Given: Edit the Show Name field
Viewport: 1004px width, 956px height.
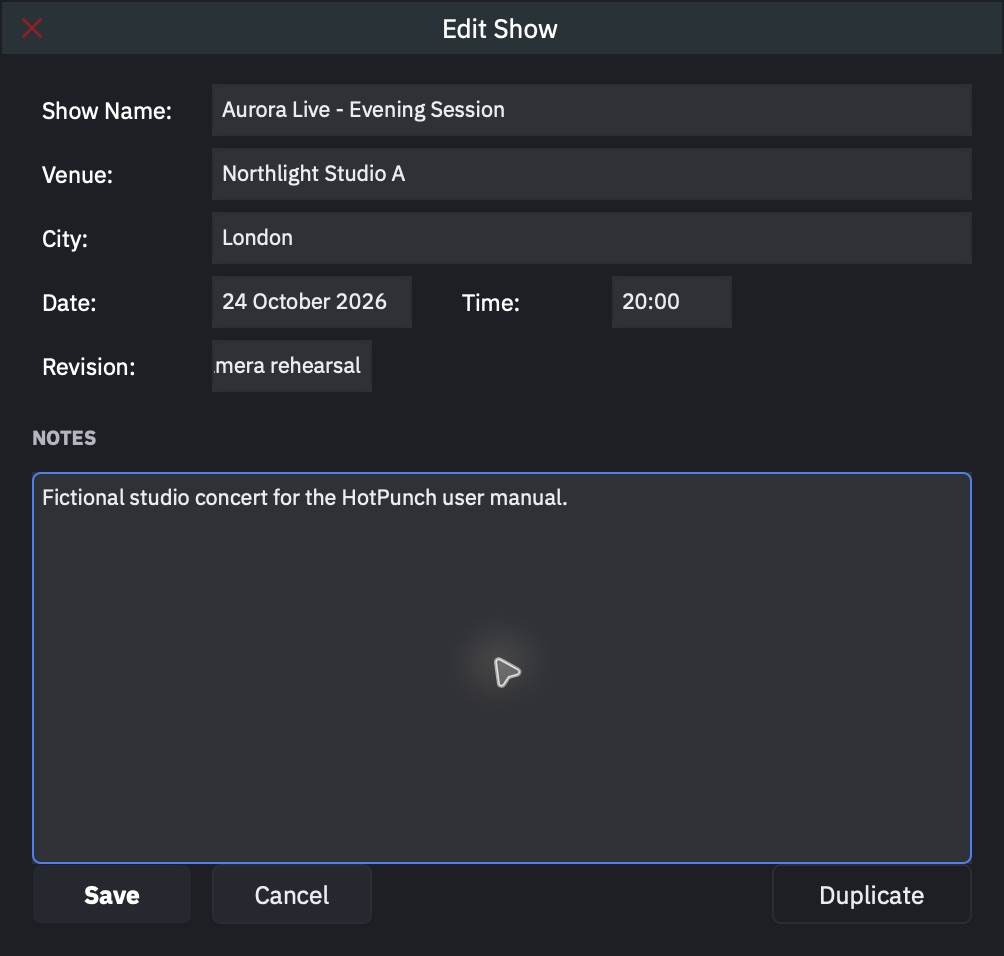Looking at the screenshot, I should click(x=592, y=109).
